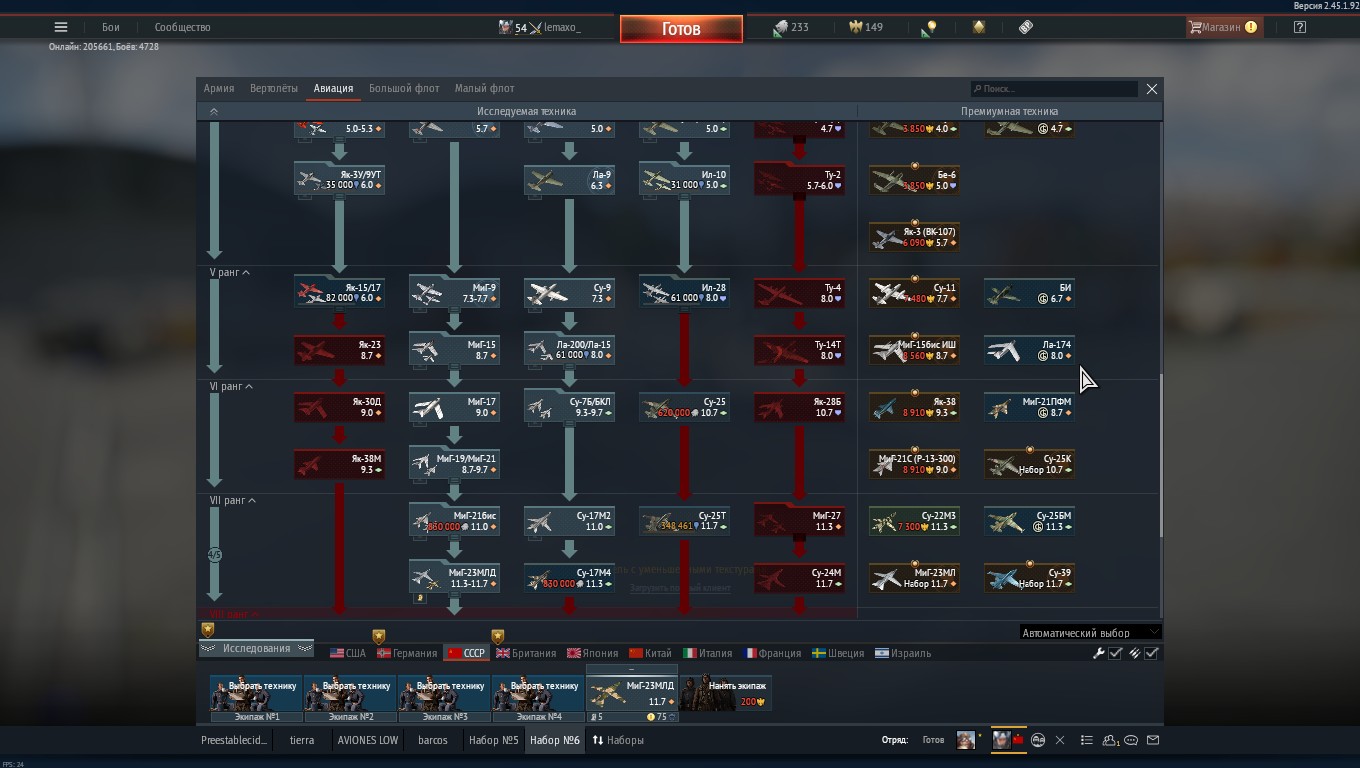Screen dimensions: 1360x768
Task: Open player profile lemaxo_ avatar
Action: click(x=506, y=27)
